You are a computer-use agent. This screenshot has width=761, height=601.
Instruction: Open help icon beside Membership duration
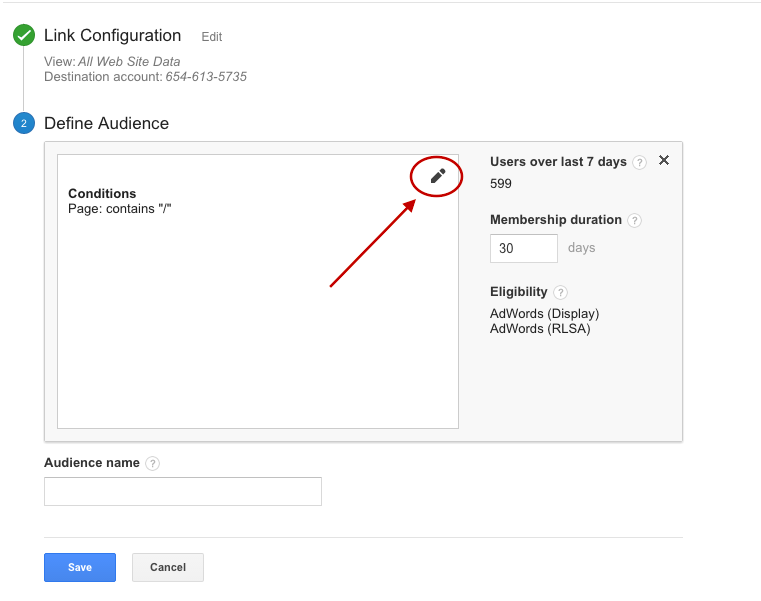pyautogui.click(x=634, y=220)
